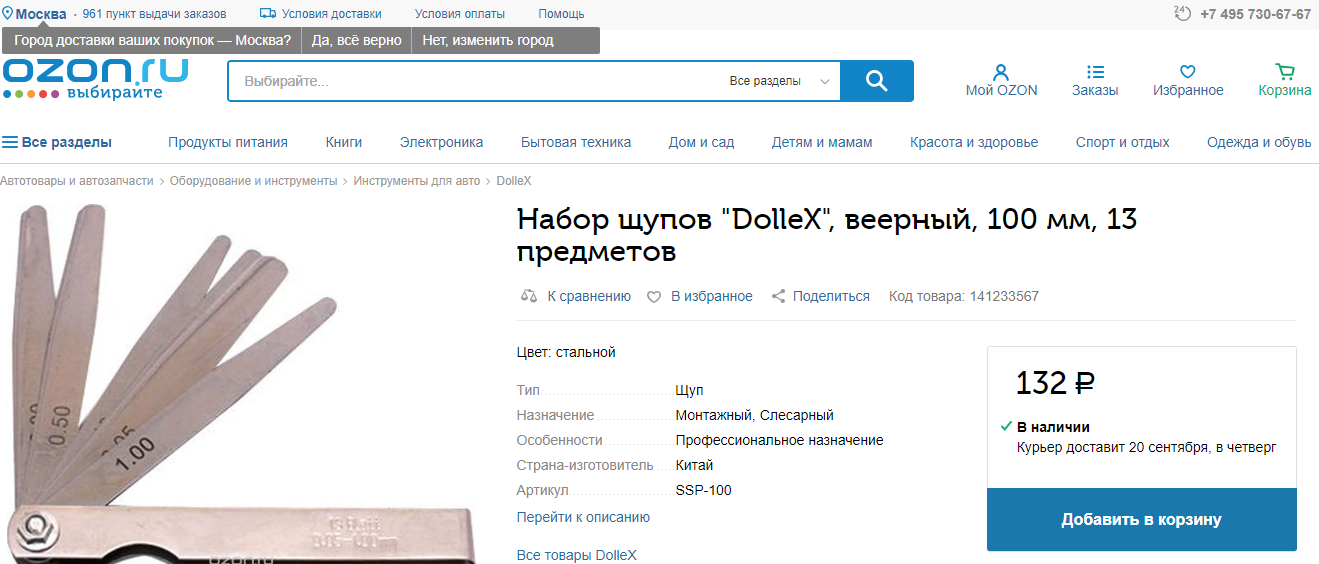1319x564 pixels.
Task: Click the В избранное link under title
Action: pyautogui.click(x=711, y=296)
